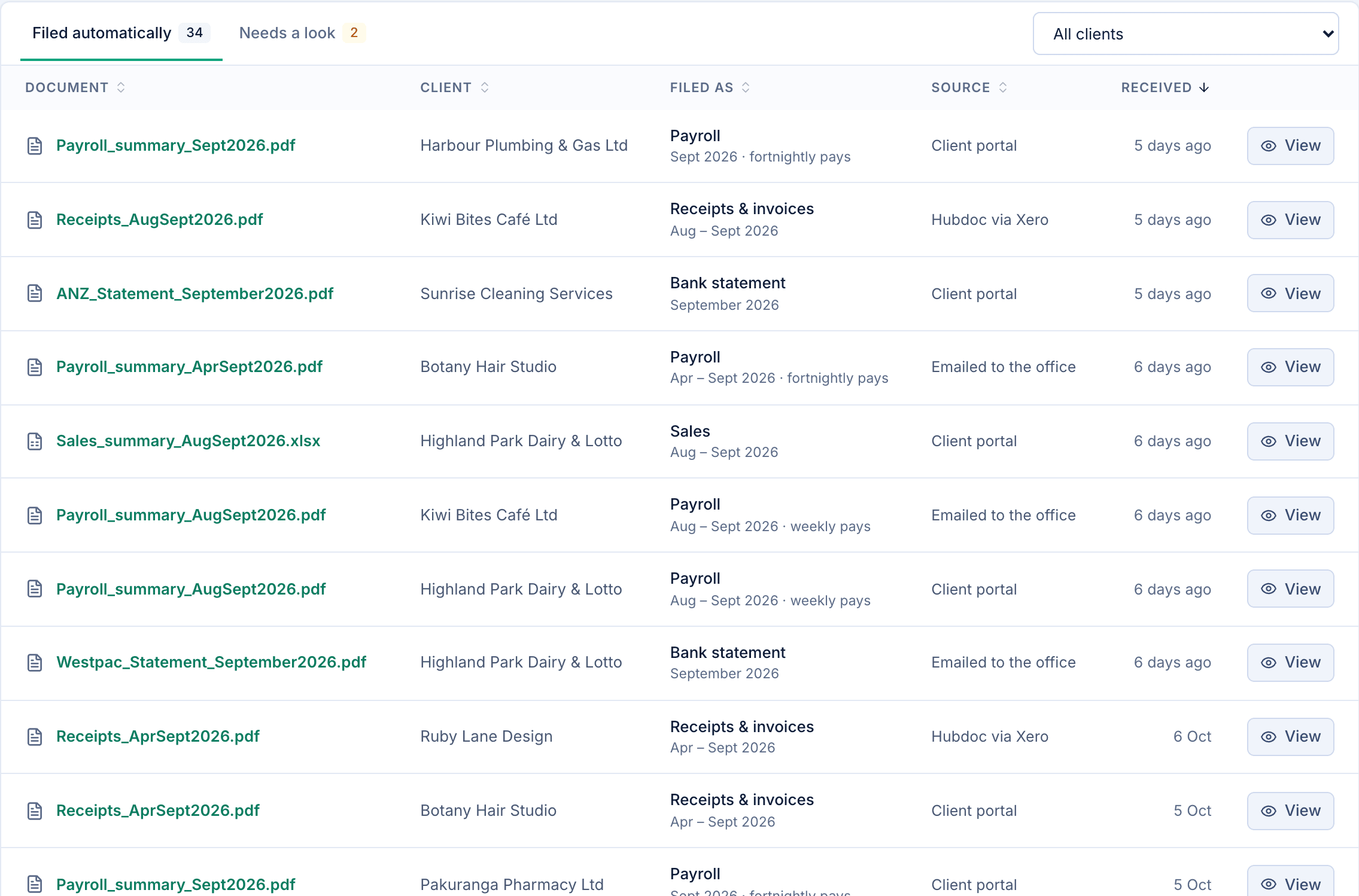
Task: Click the file icon in the Botany Hair Studio payroll row
Action: click(x=35, y=367)
